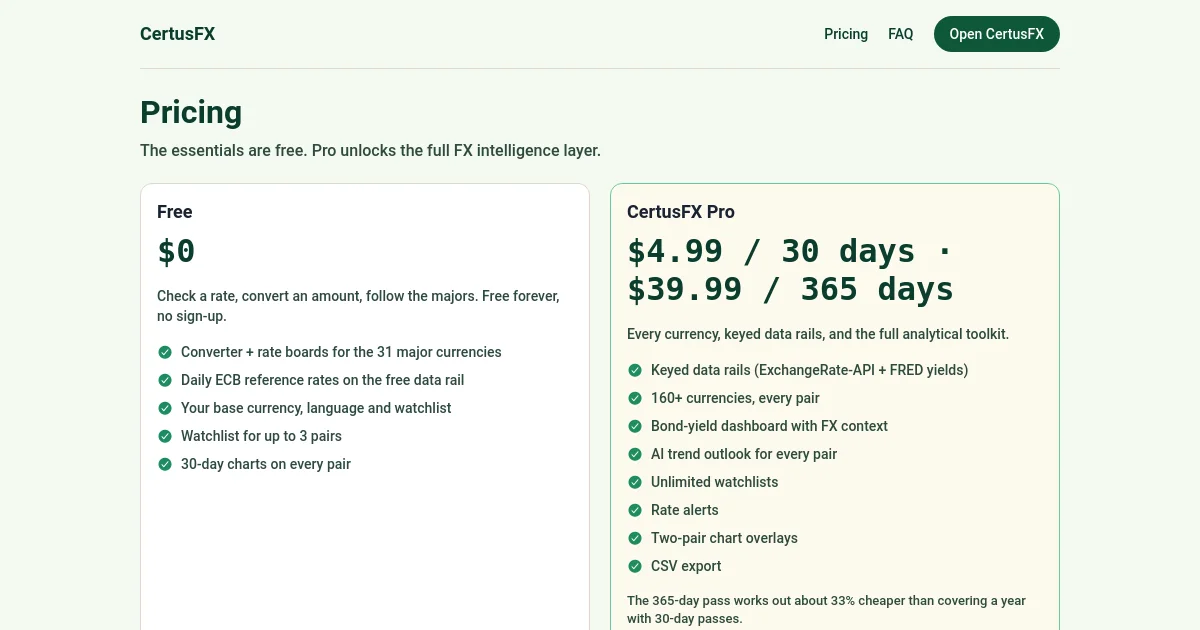Click '30-day charts on every pair' text
The width and height of the screenshot is (1200, 630).
click(x=266, y=464)
